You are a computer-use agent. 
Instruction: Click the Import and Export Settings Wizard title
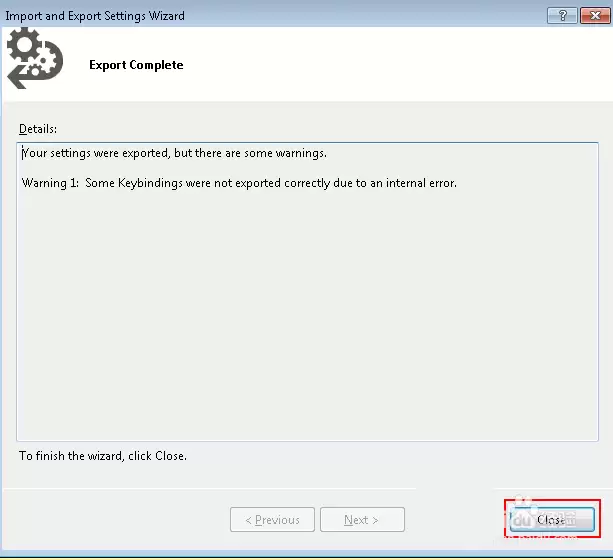click(95, 16)
